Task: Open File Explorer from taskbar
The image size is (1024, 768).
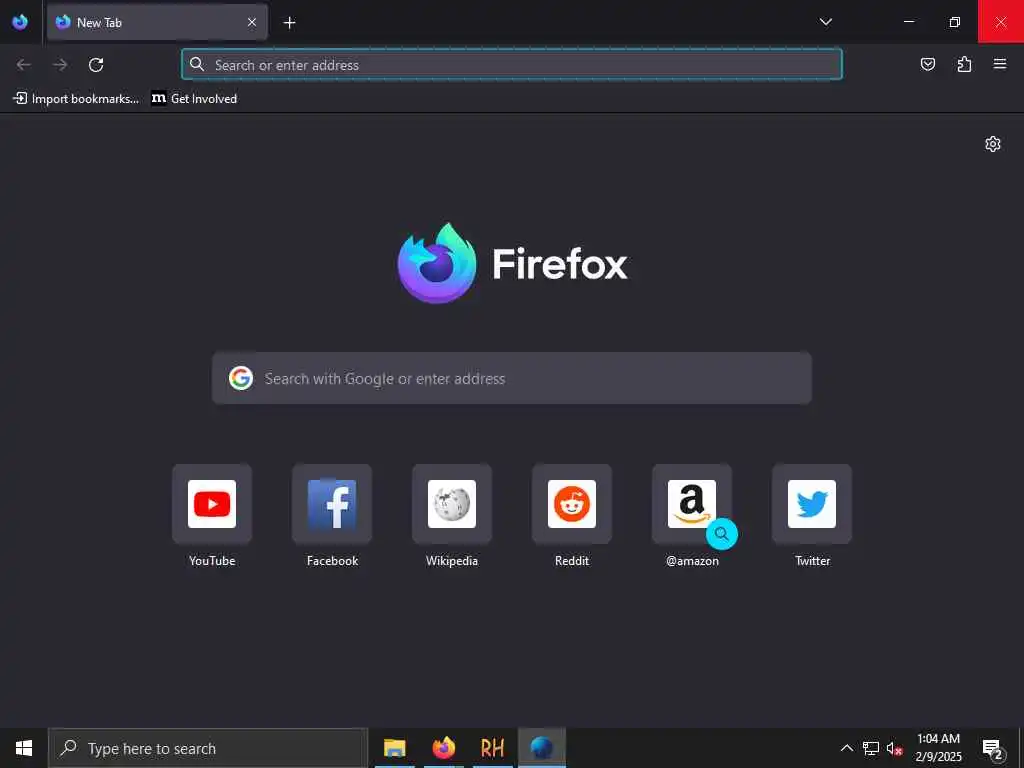Action: coord(394,748)
